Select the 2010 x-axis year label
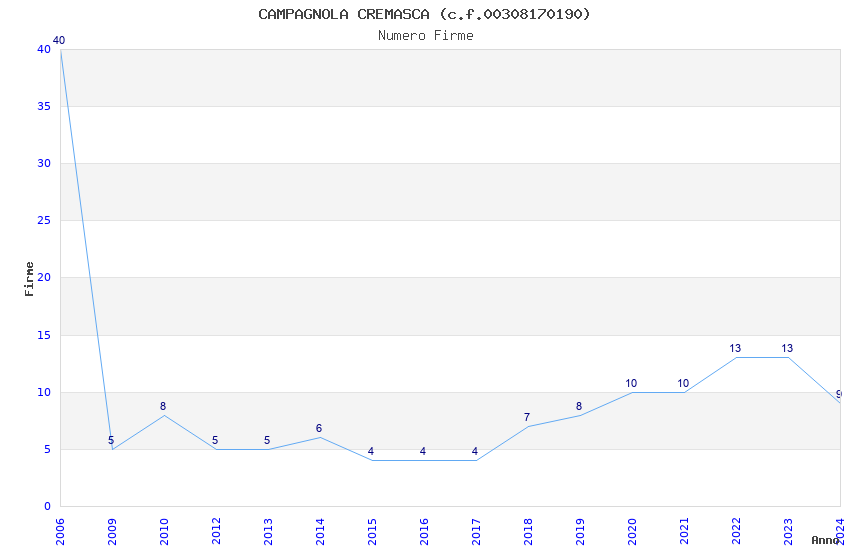The width and height of the screenshot is (850, 550). [164, 532]
